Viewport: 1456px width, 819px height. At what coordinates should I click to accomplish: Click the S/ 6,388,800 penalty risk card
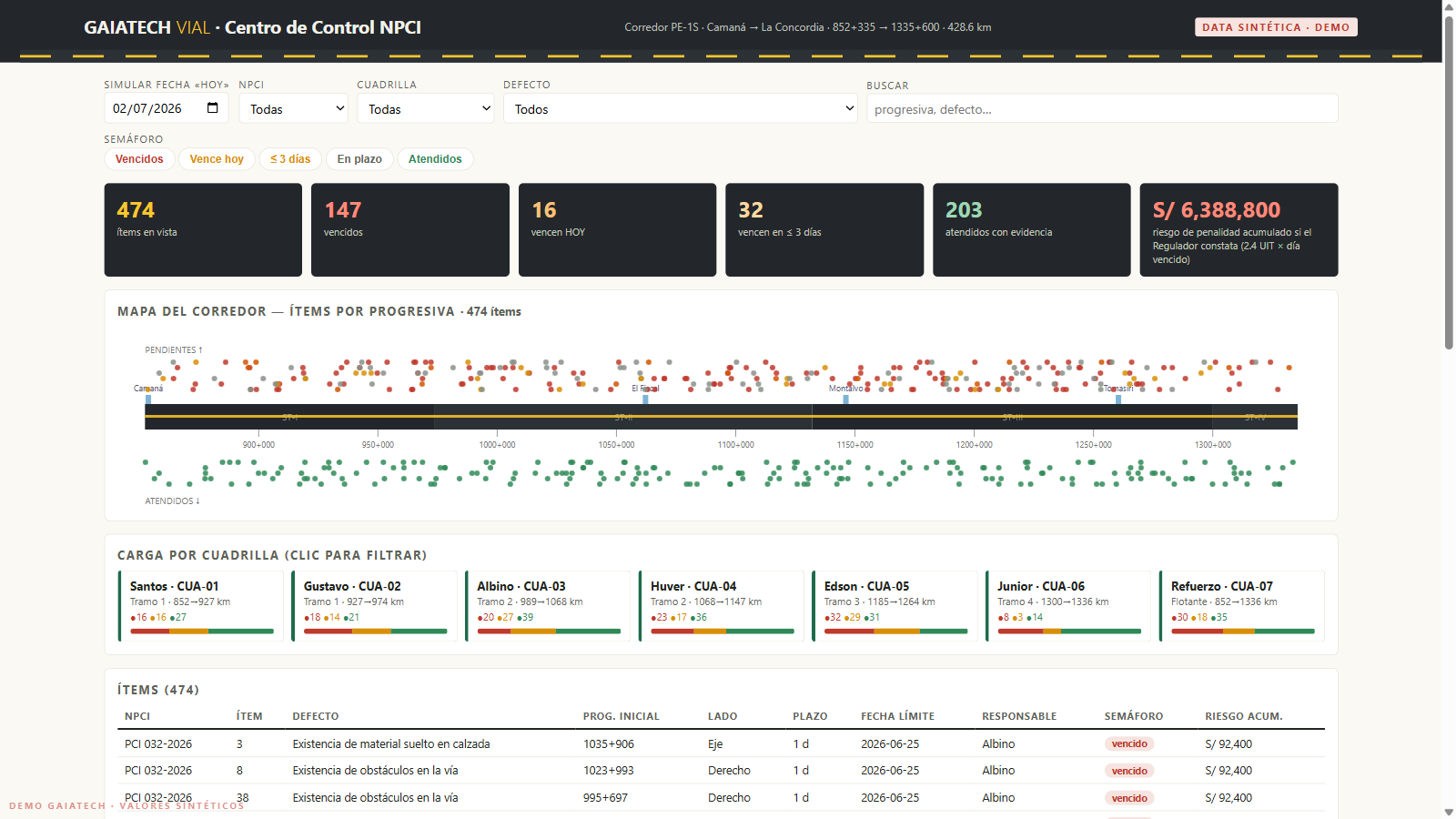tap(1239, 229)
